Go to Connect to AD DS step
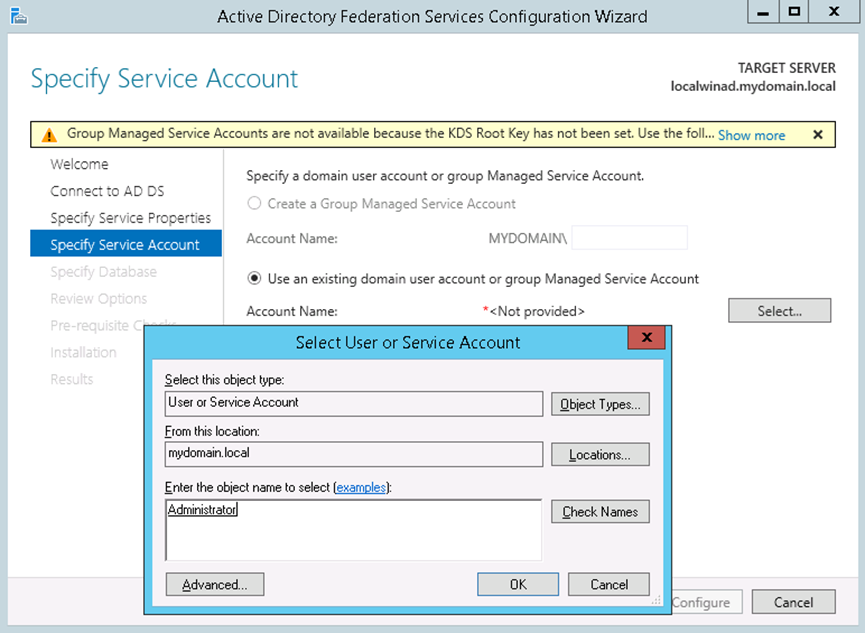 pos(107,191)
